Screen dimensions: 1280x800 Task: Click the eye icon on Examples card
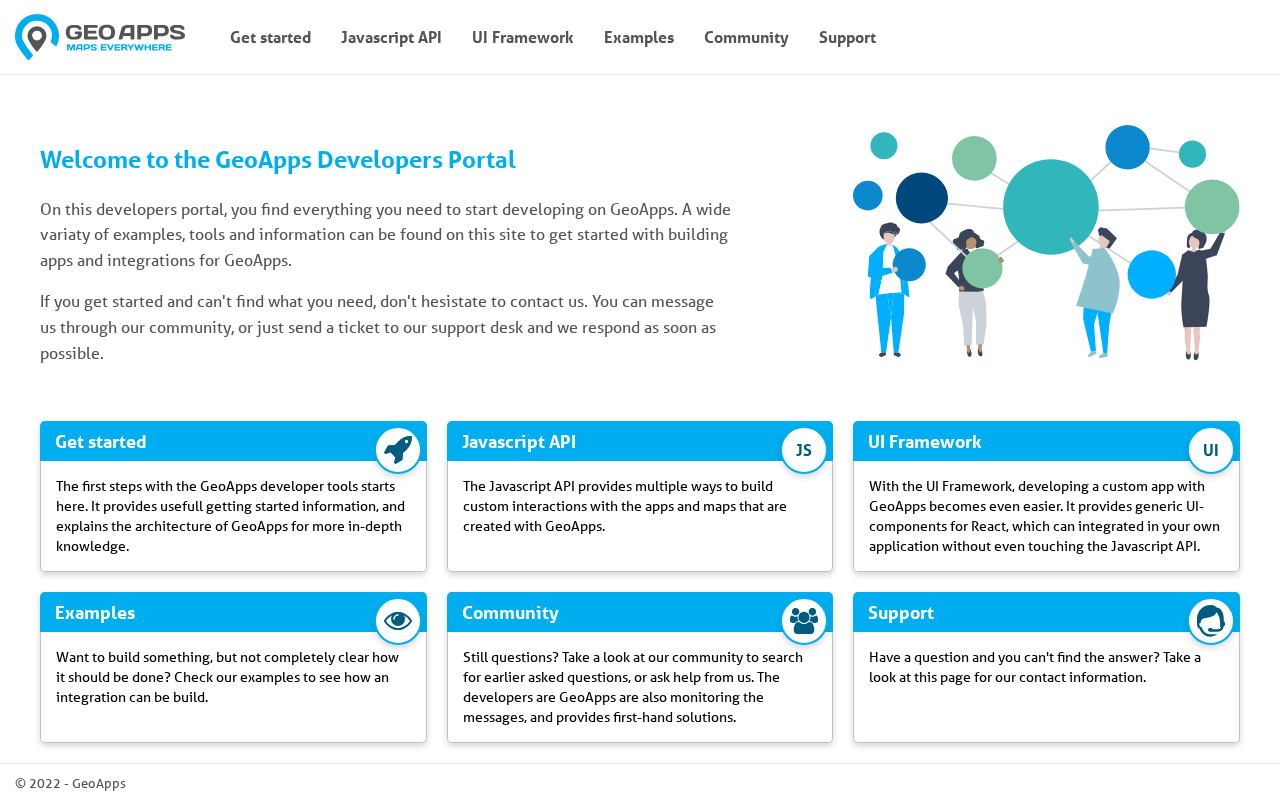pos(398,621)
